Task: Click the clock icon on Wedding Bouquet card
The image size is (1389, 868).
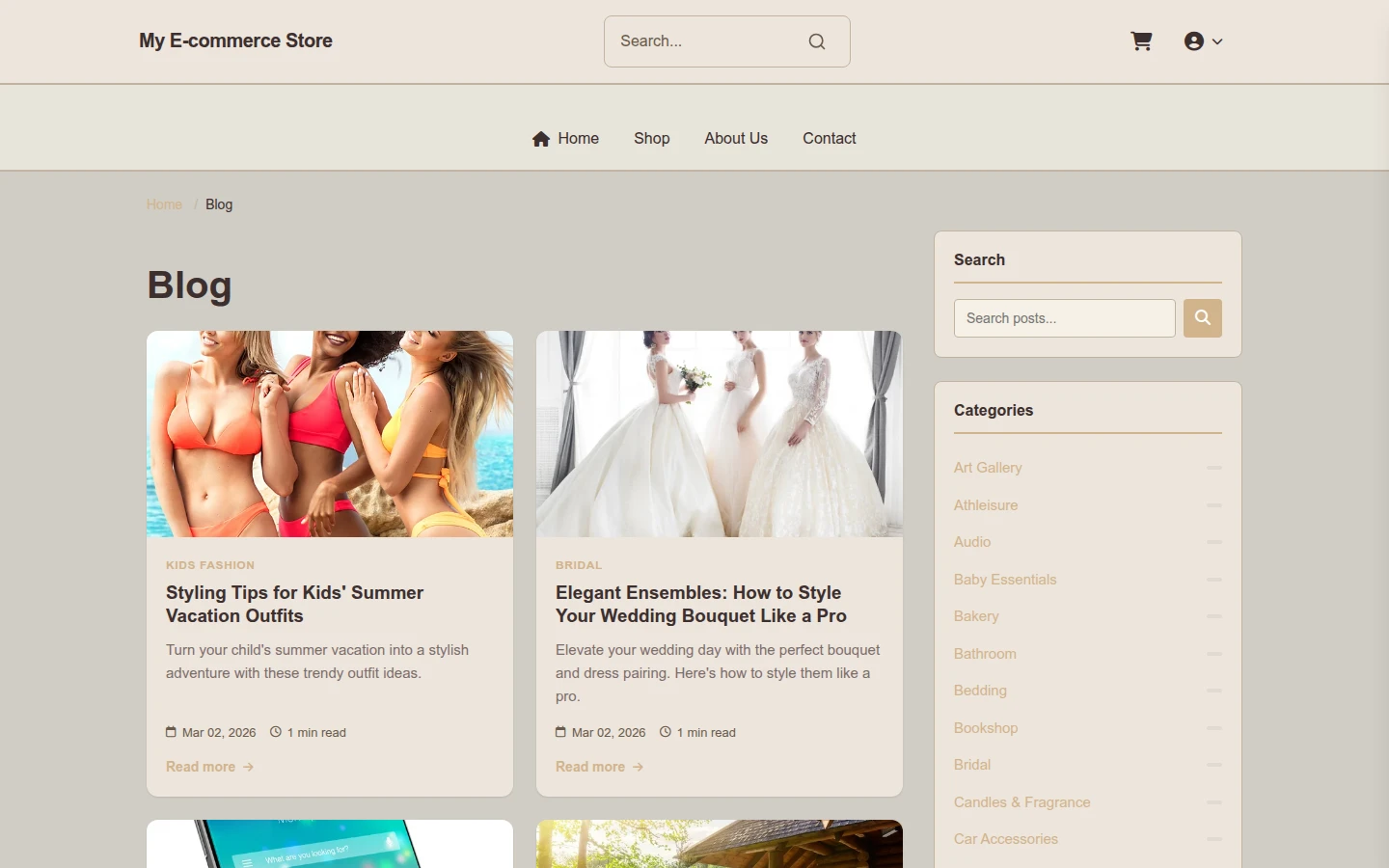Action: pos(666,732)
